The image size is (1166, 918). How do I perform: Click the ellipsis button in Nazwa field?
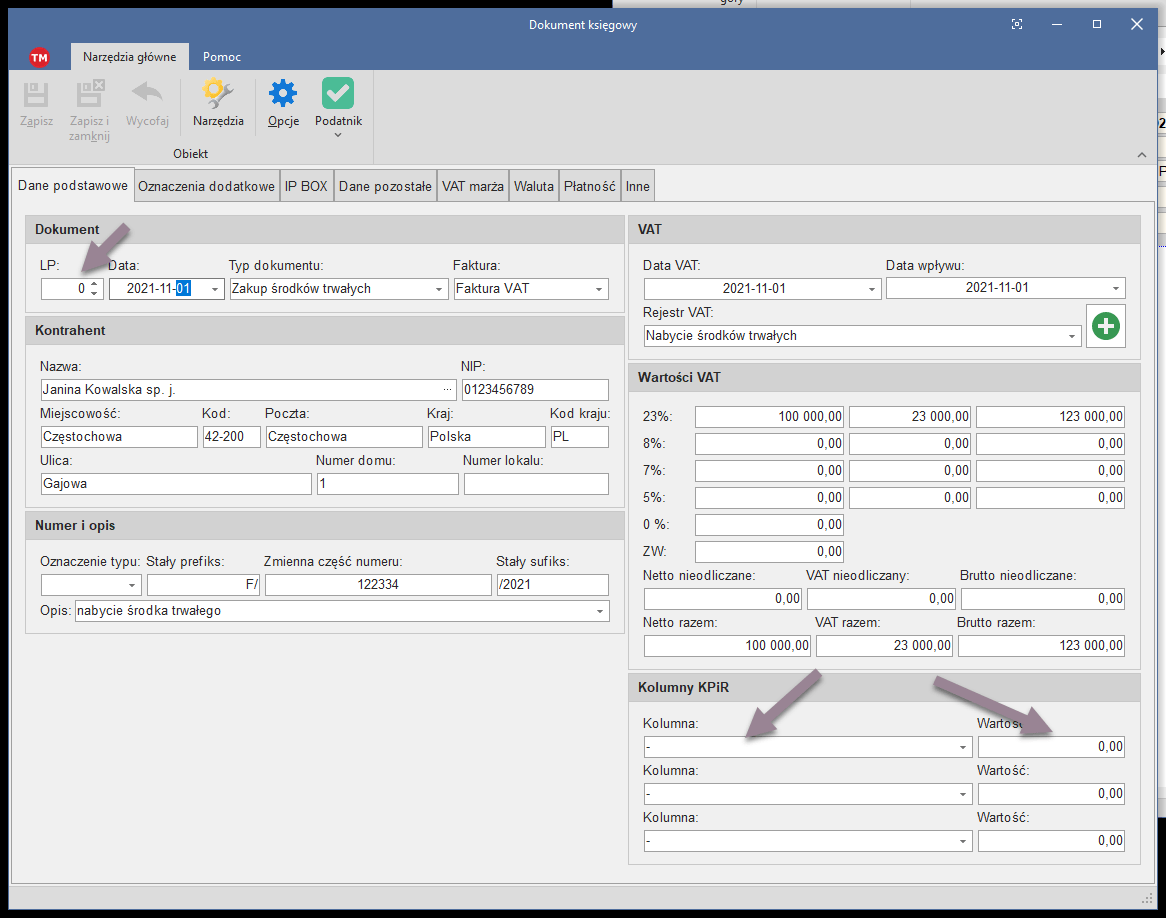447,390
